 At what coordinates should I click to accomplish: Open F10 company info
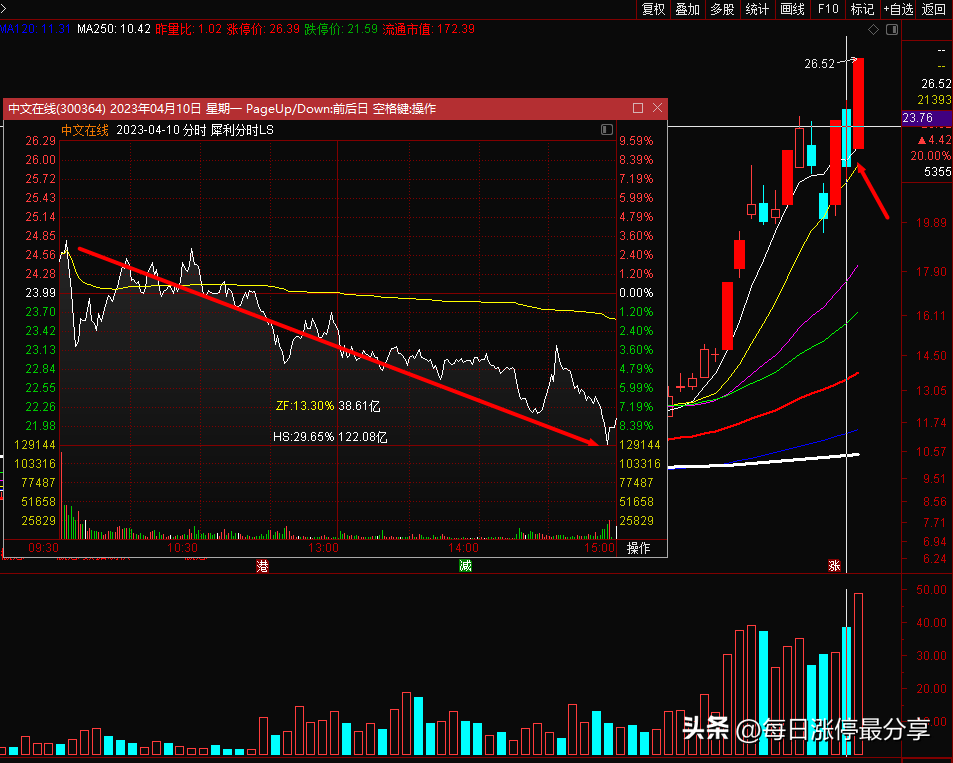click(828, 9)
